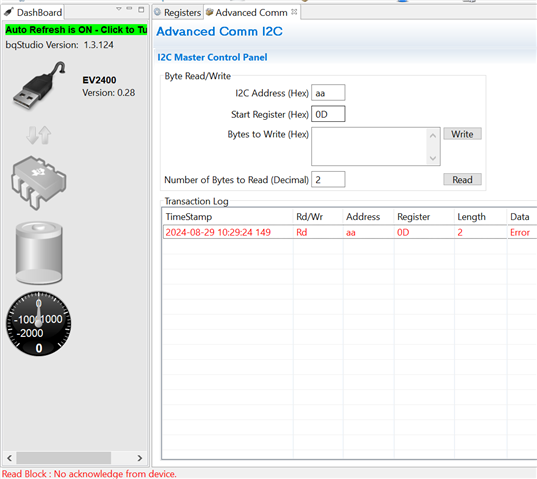Click the EV2400 Version 0.28 label
Viewport: 537px width, 479px height.
click(x=108, y=92)
